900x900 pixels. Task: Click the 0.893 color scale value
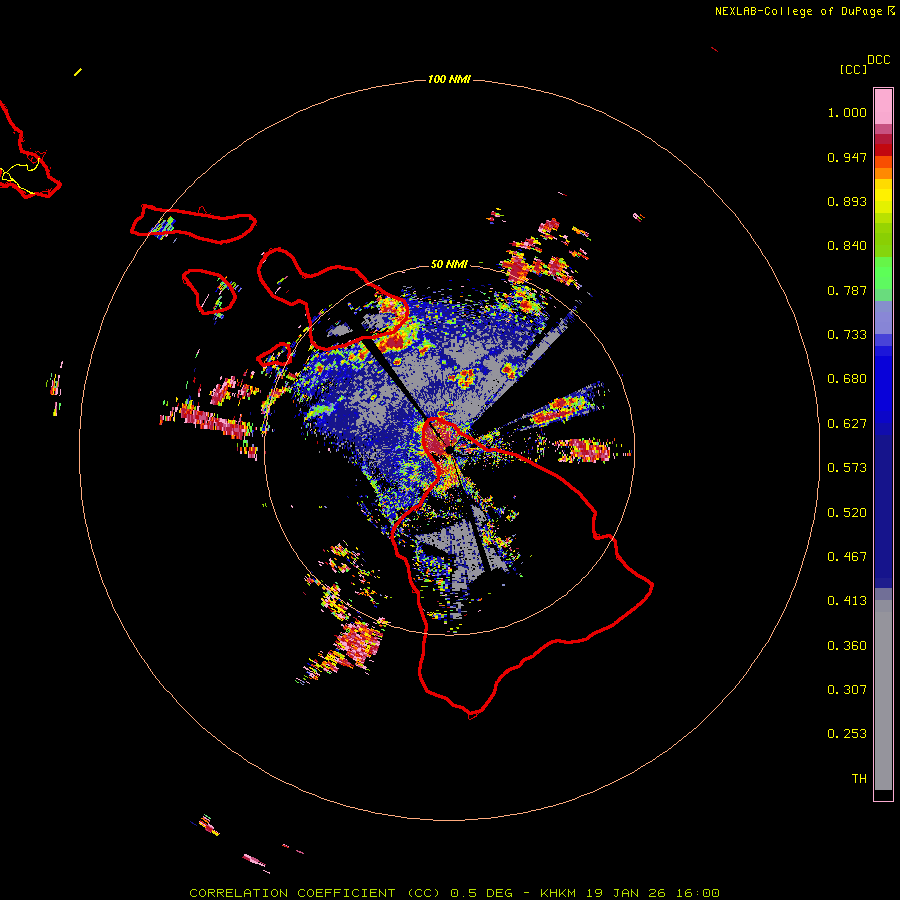(847, 201)
